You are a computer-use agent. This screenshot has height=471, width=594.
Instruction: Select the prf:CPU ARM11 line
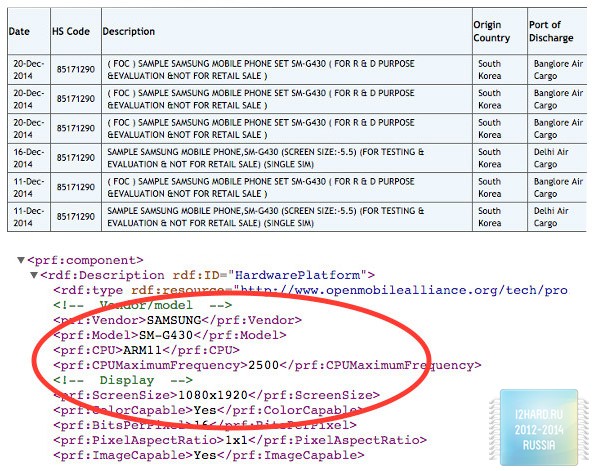[x=146, y=350]
